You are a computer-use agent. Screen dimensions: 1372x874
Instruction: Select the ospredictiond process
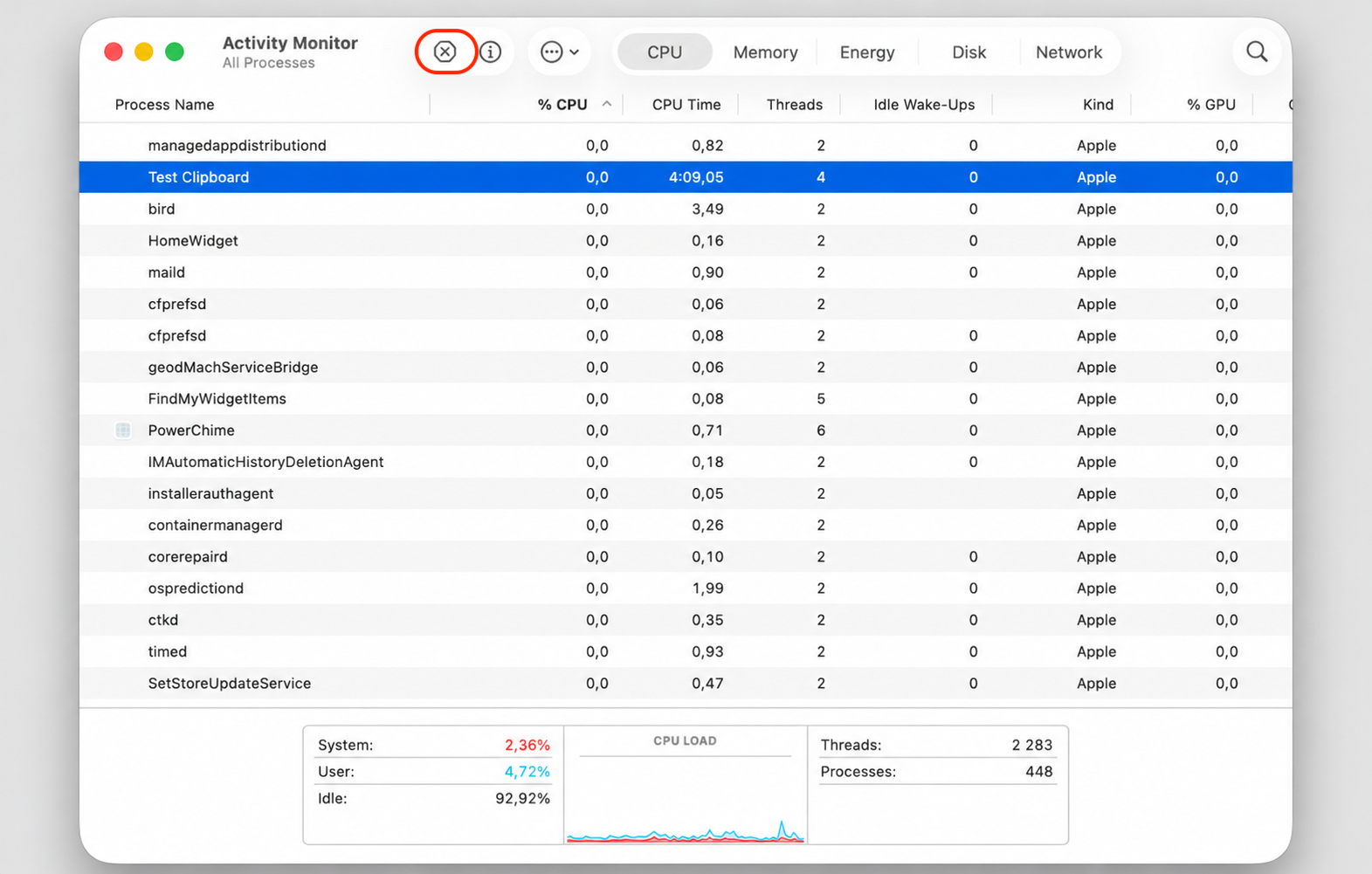point(686,588)
